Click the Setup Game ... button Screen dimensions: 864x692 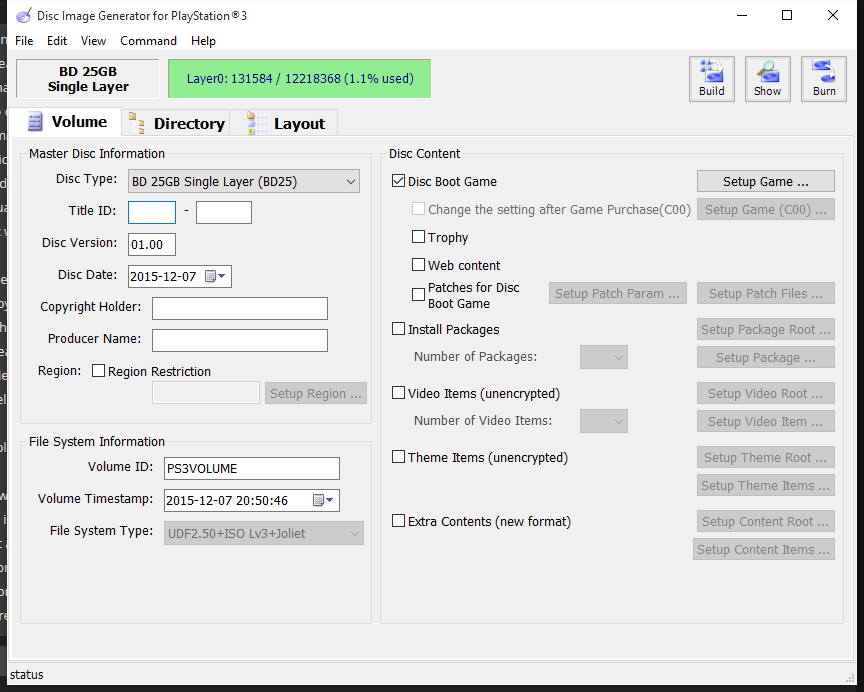[x=766, y=181]
